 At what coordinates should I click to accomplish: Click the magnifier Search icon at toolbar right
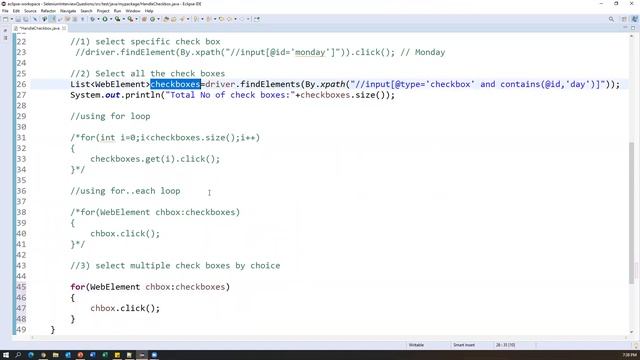click(x=611, y=19)
